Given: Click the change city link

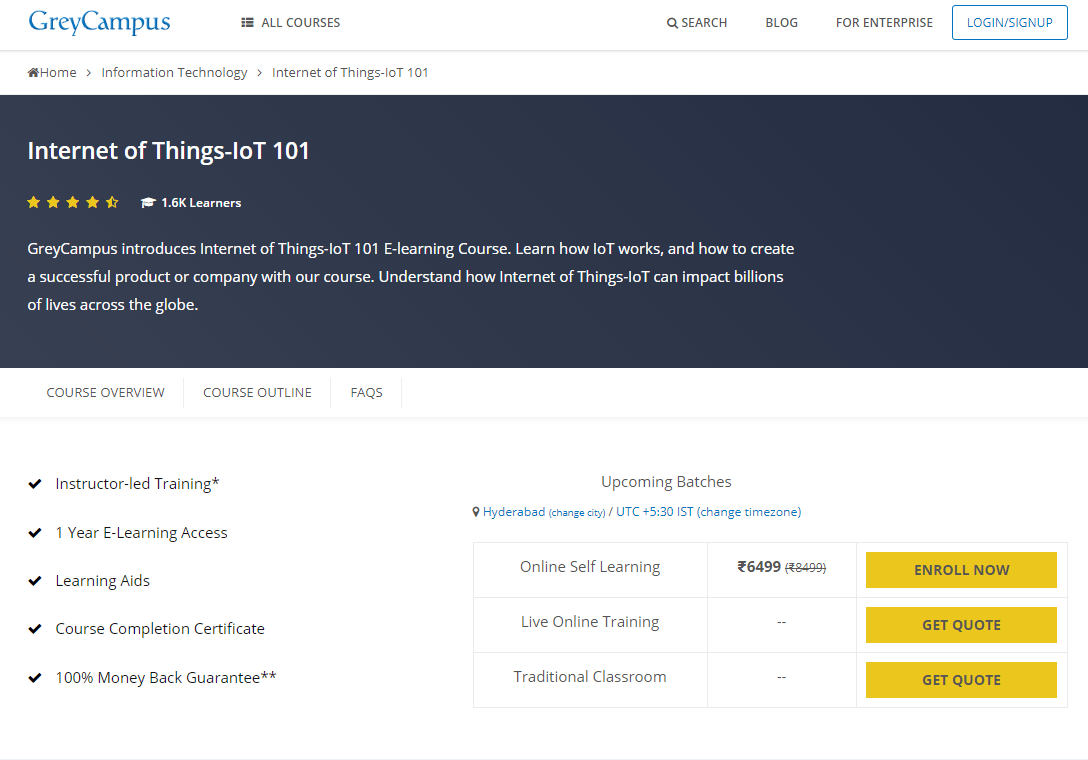Looking at the screenshot, I should (x=577, y=513).
